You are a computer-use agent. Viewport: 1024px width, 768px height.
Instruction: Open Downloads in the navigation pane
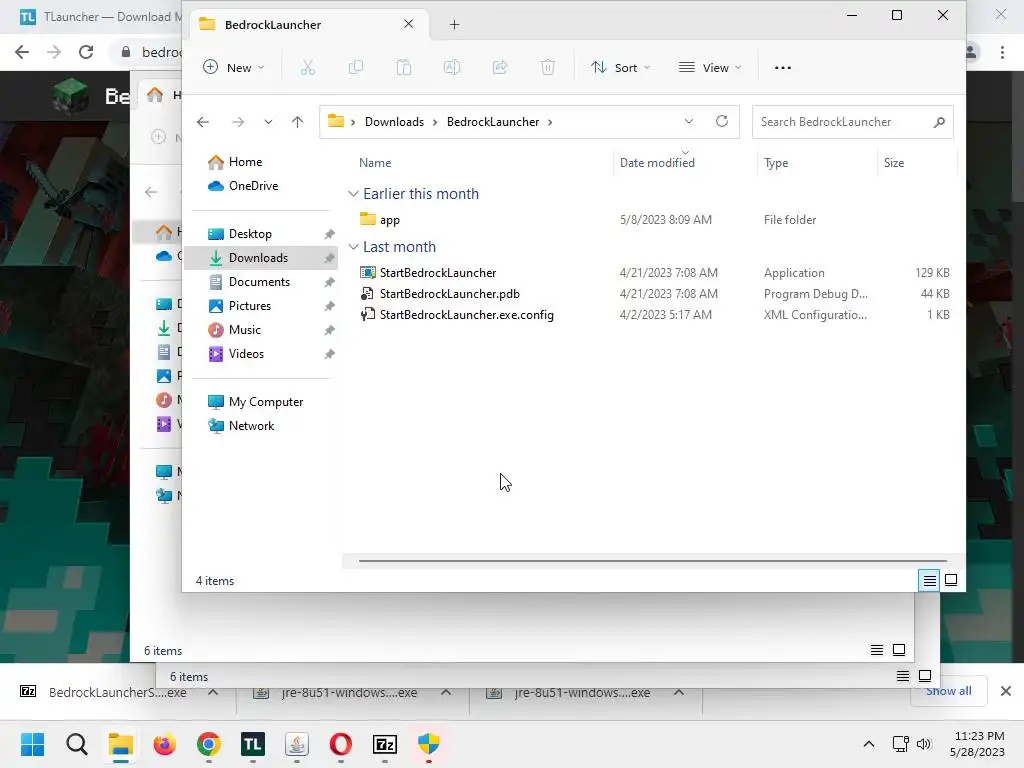[258, 258]
